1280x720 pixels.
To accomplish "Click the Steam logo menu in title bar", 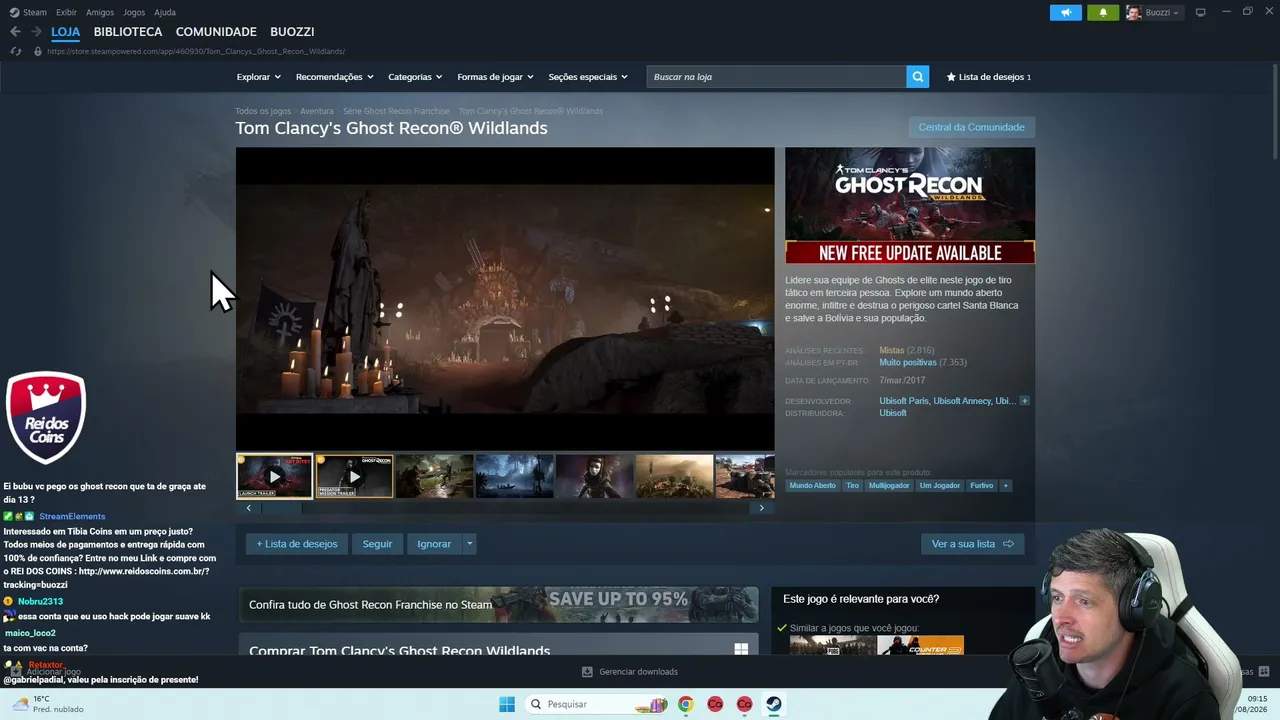I will [28, 13].
